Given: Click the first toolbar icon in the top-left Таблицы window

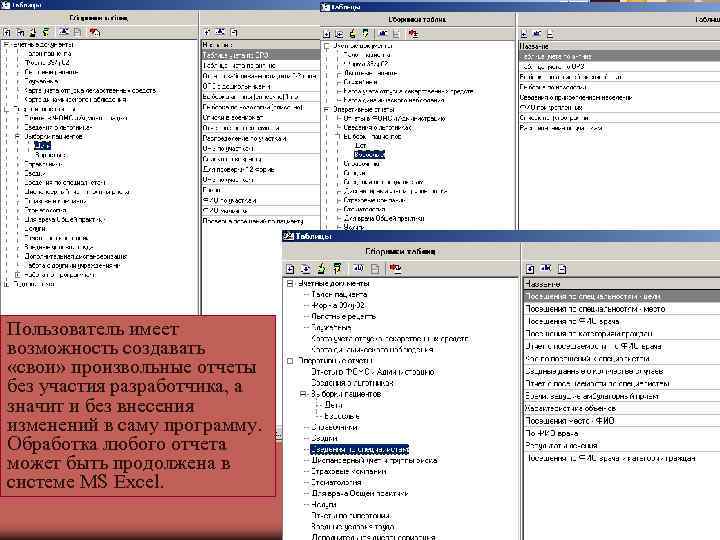Looking at the screenshot, I should 7,33.
